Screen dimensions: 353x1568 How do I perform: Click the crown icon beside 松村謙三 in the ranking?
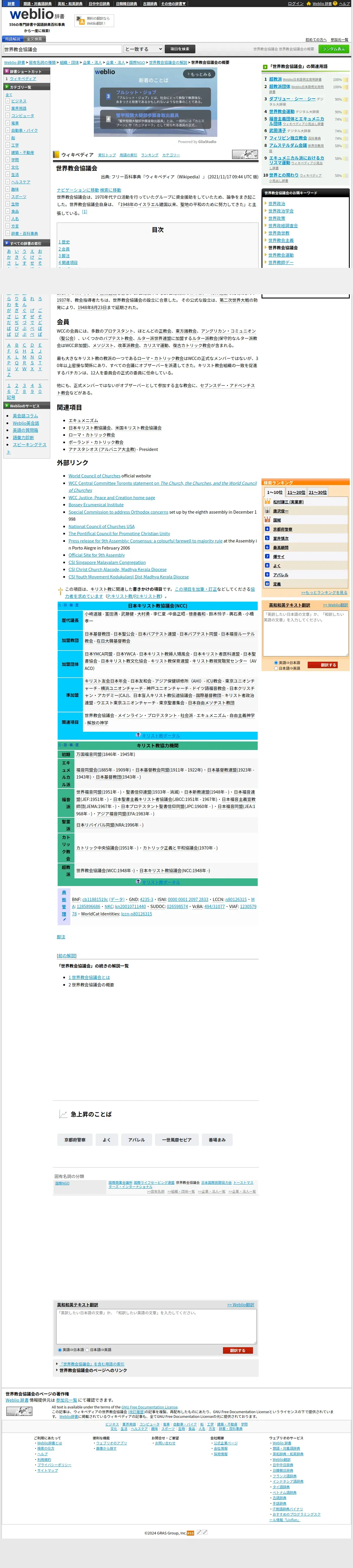point(267,502)
